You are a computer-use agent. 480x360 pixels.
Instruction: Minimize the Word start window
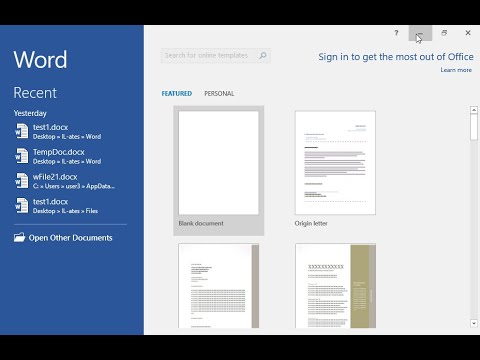[x=420, y=33]
